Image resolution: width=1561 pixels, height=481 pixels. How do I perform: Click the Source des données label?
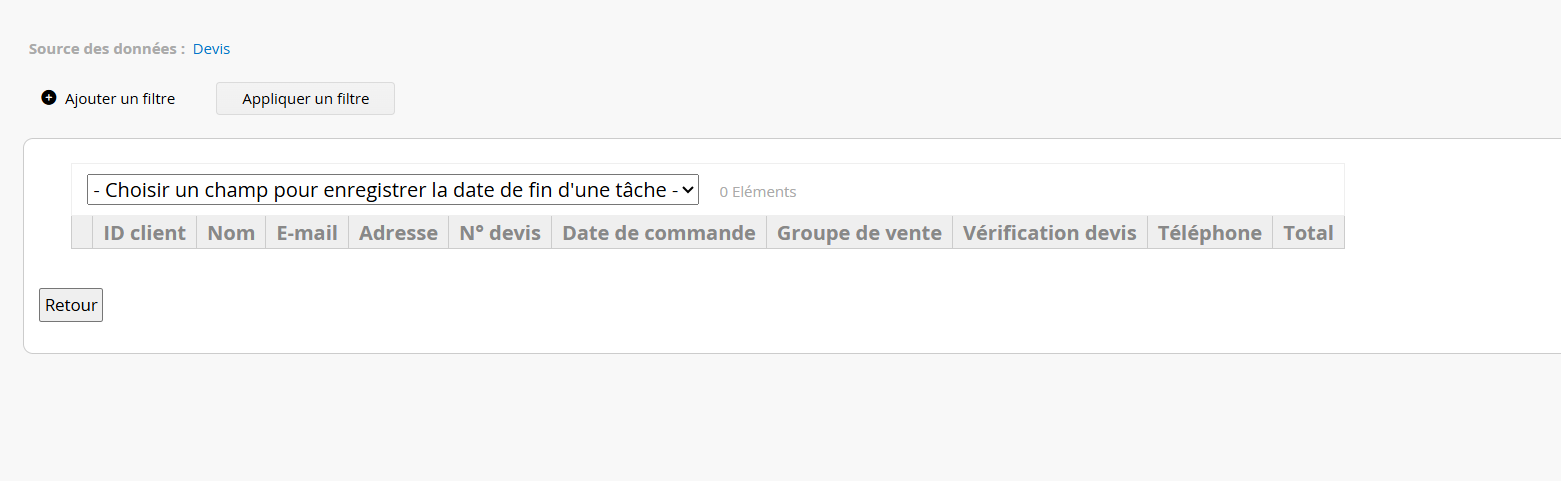tap(107, 48)
